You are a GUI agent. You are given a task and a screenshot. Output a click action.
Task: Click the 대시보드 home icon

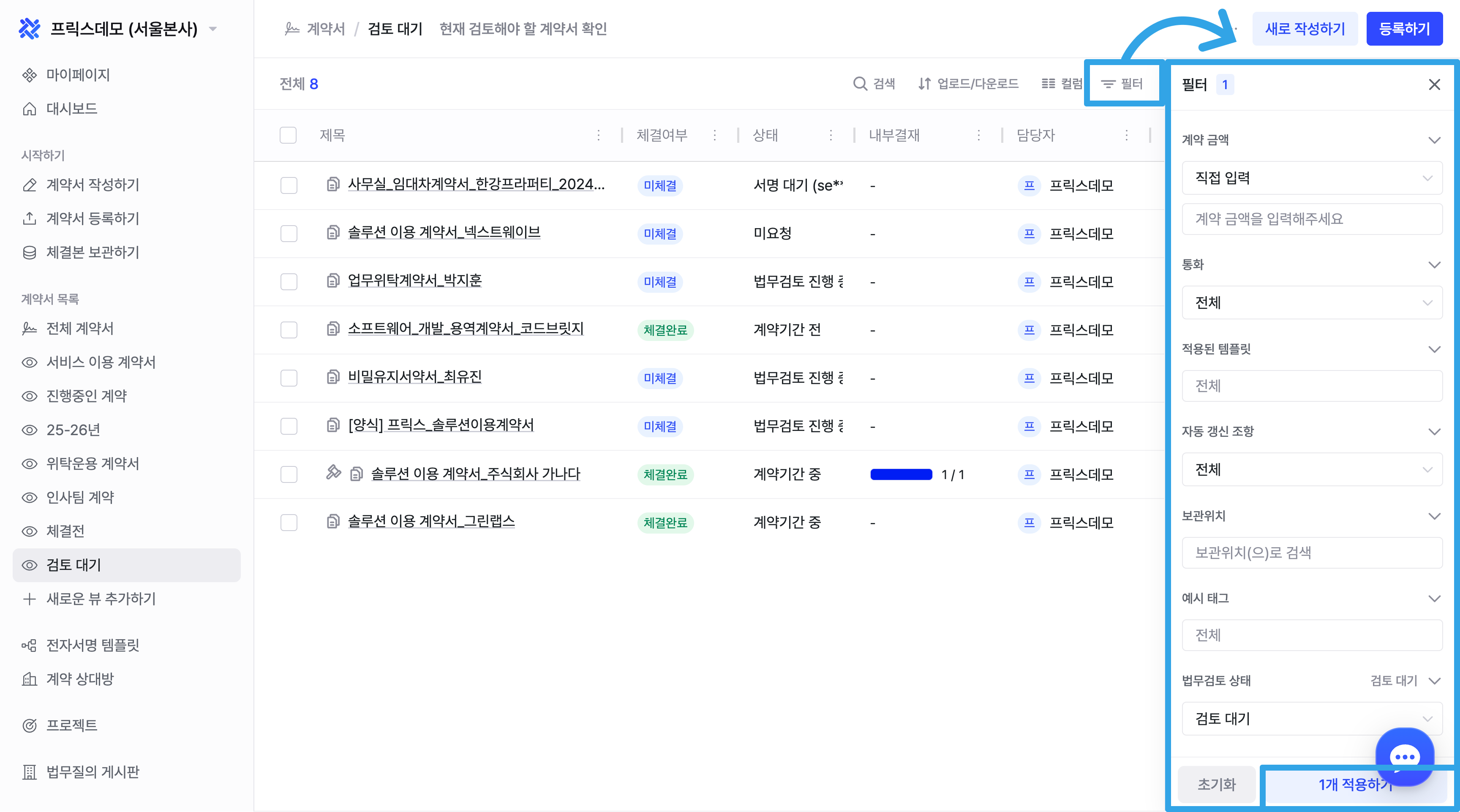(x=30, y=108)
